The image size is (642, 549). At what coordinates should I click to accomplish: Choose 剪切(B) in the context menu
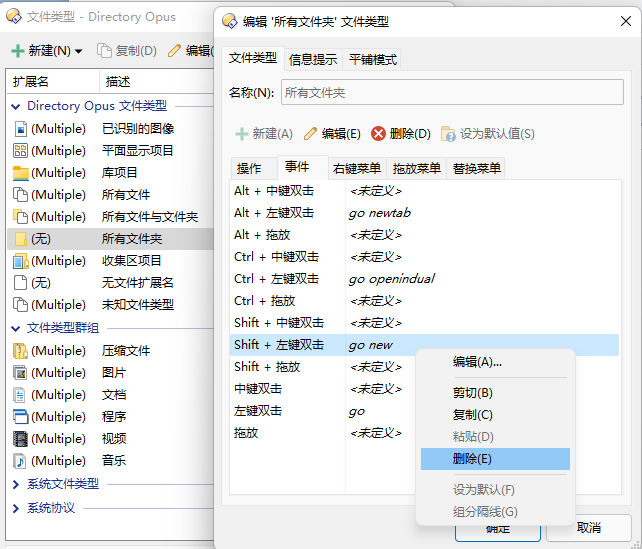495,393
